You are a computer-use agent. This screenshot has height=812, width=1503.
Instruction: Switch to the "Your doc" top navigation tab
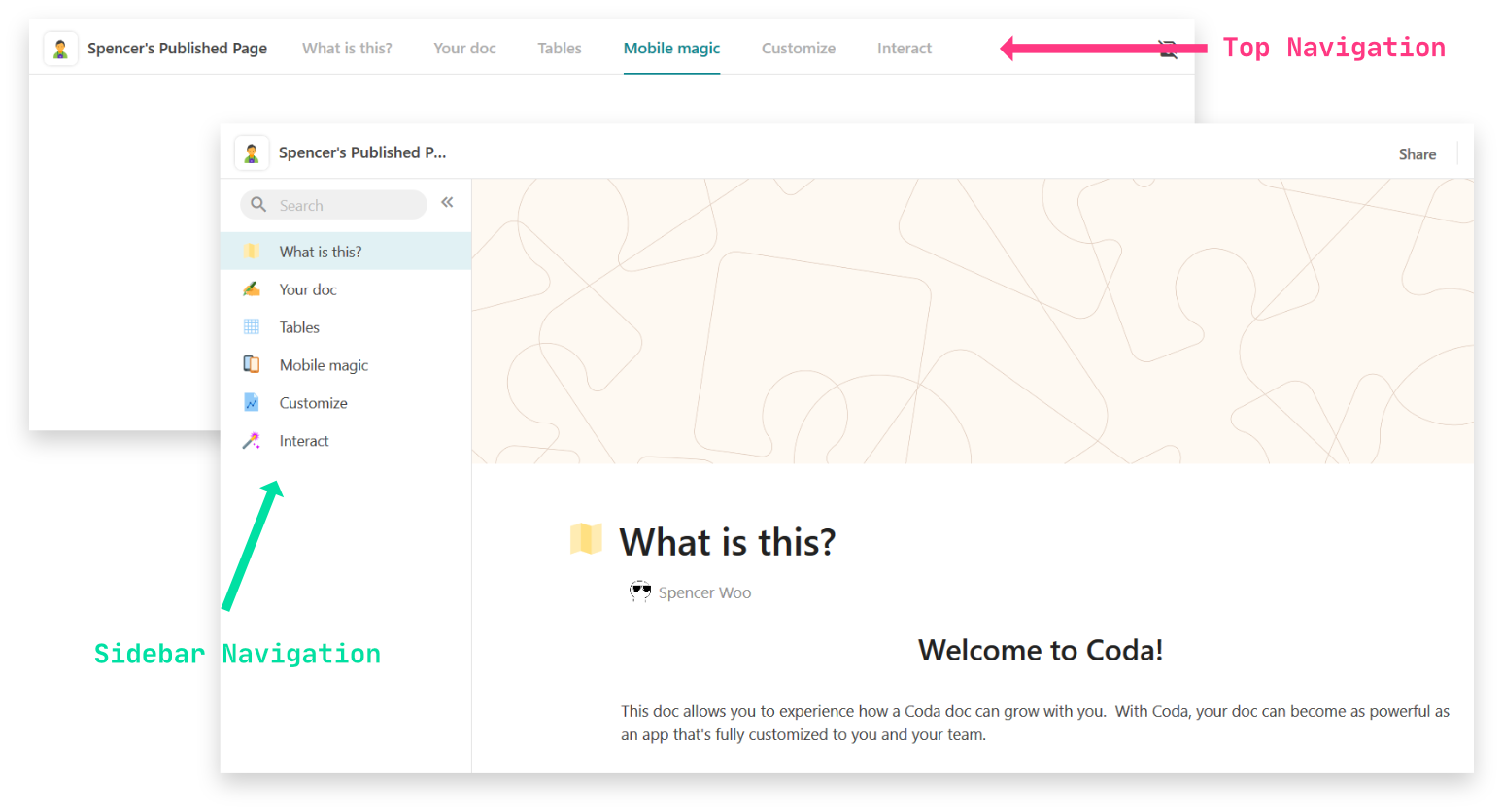click(464, 49)
